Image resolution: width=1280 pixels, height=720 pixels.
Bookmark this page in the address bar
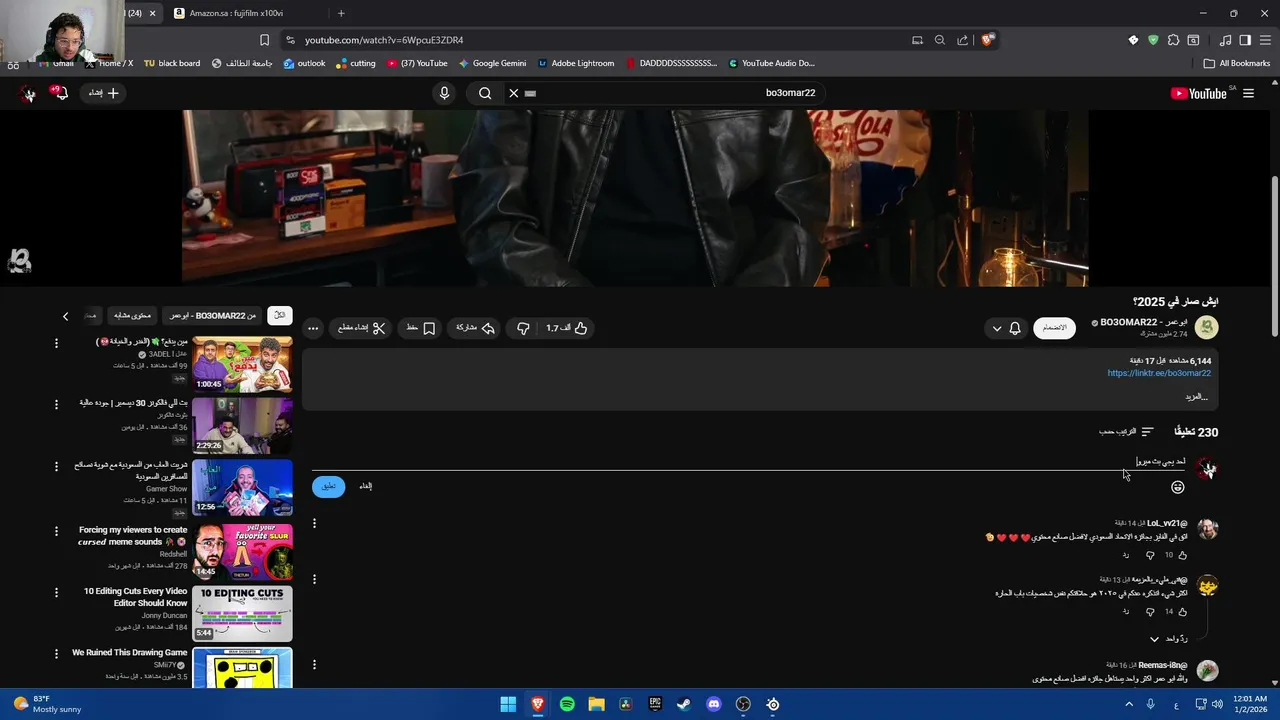(x=264, y=40)
